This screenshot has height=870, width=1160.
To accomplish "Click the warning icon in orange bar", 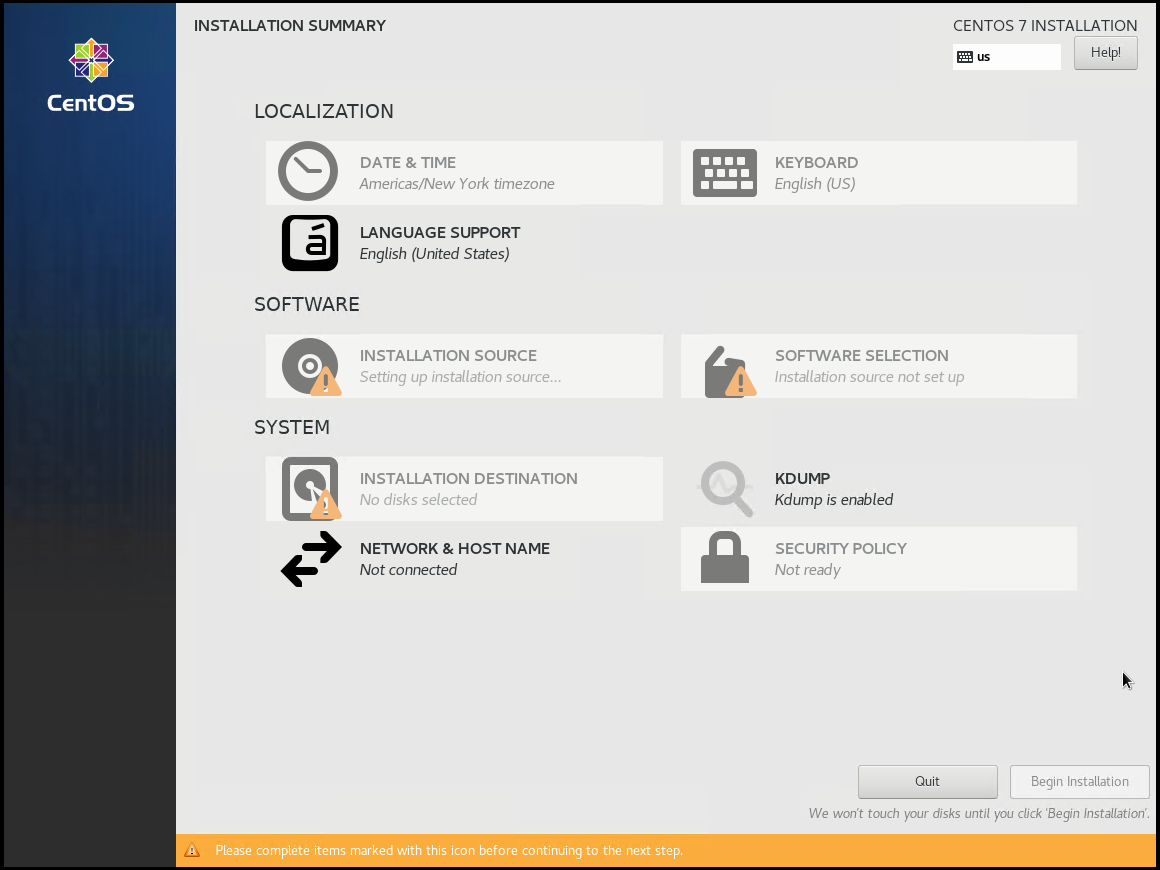I will pos(192,851).
